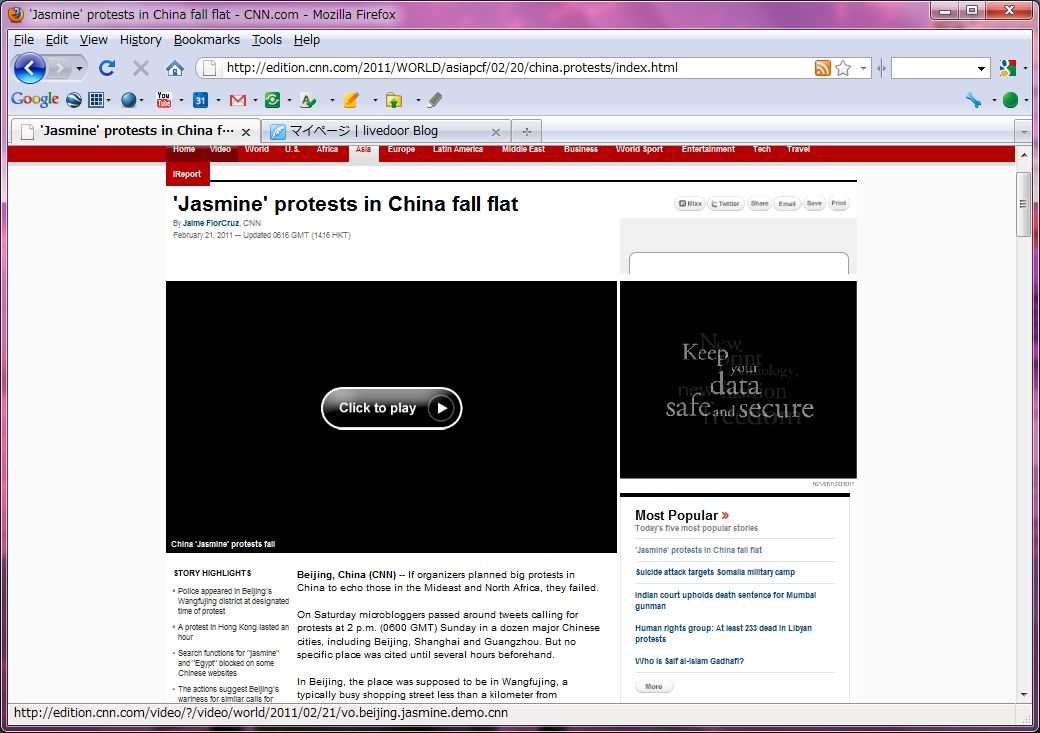This screenshot has height=733, width=1040.
Task: Open the blue grid icon's dropdown arrow
Action: tap(109, 101)
